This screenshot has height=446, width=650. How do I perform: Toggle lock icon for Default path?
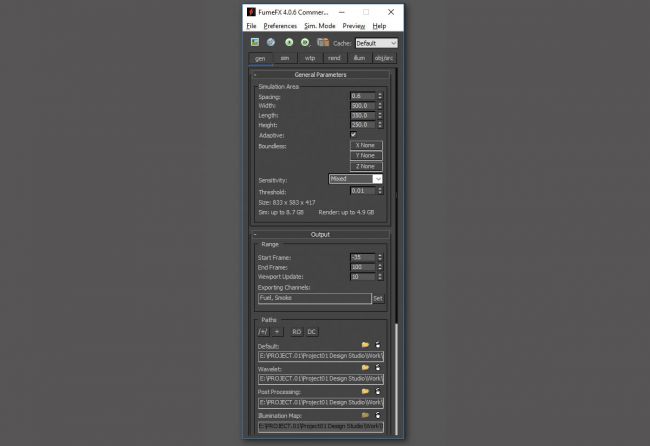coord(378,344)
